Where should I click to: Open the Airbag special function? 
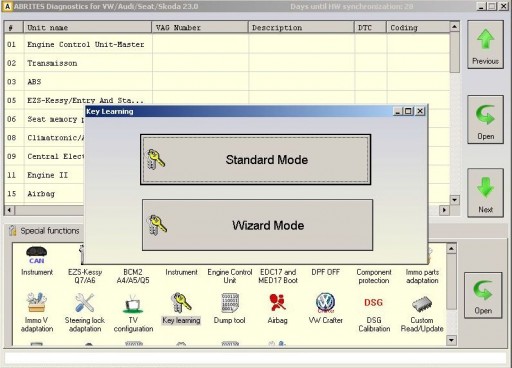coord(277,309)
